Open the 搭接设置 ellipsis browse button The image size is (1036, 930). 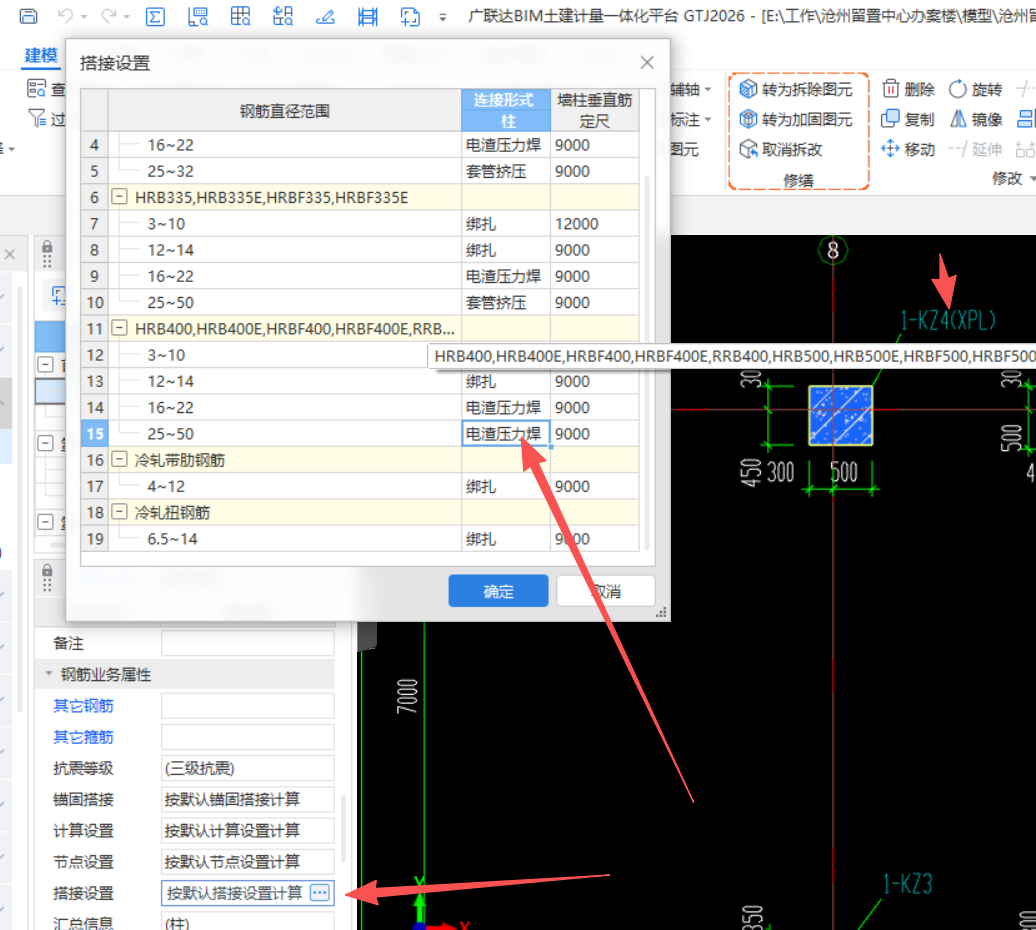(x=320, y=893)
